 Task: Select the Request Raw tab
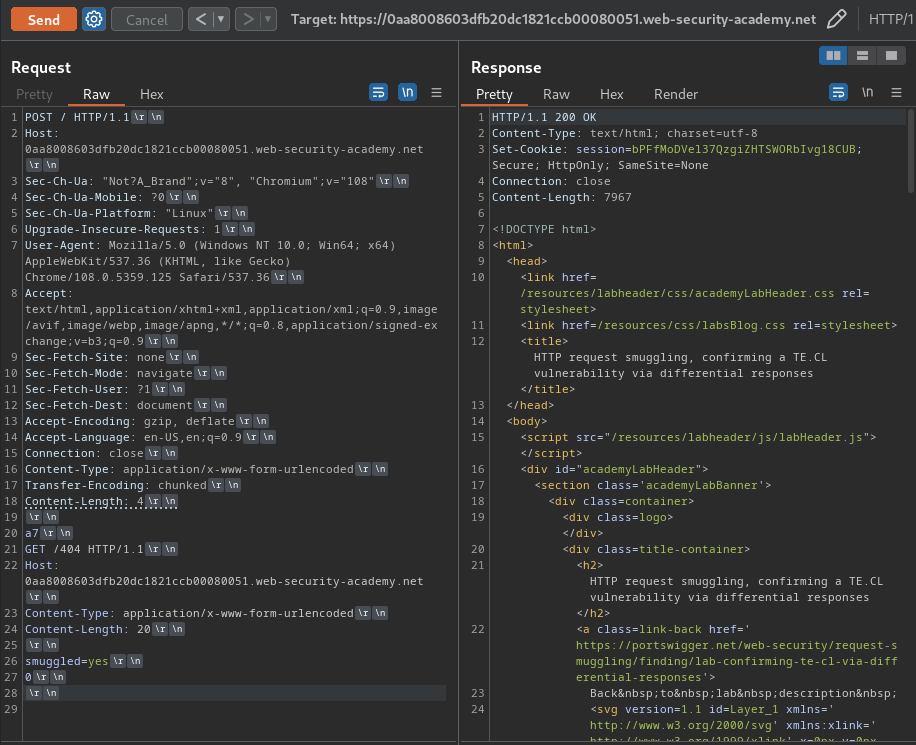[96, 94]
